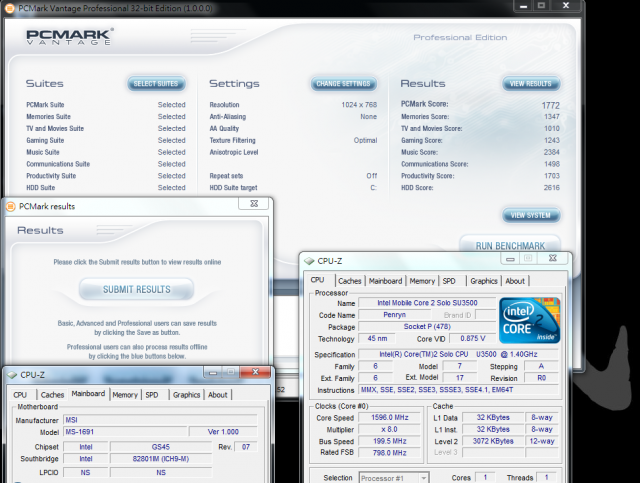Click the Package field Socket P (478)
Screen dimensions: 640x483
click(x=427, y=327)
